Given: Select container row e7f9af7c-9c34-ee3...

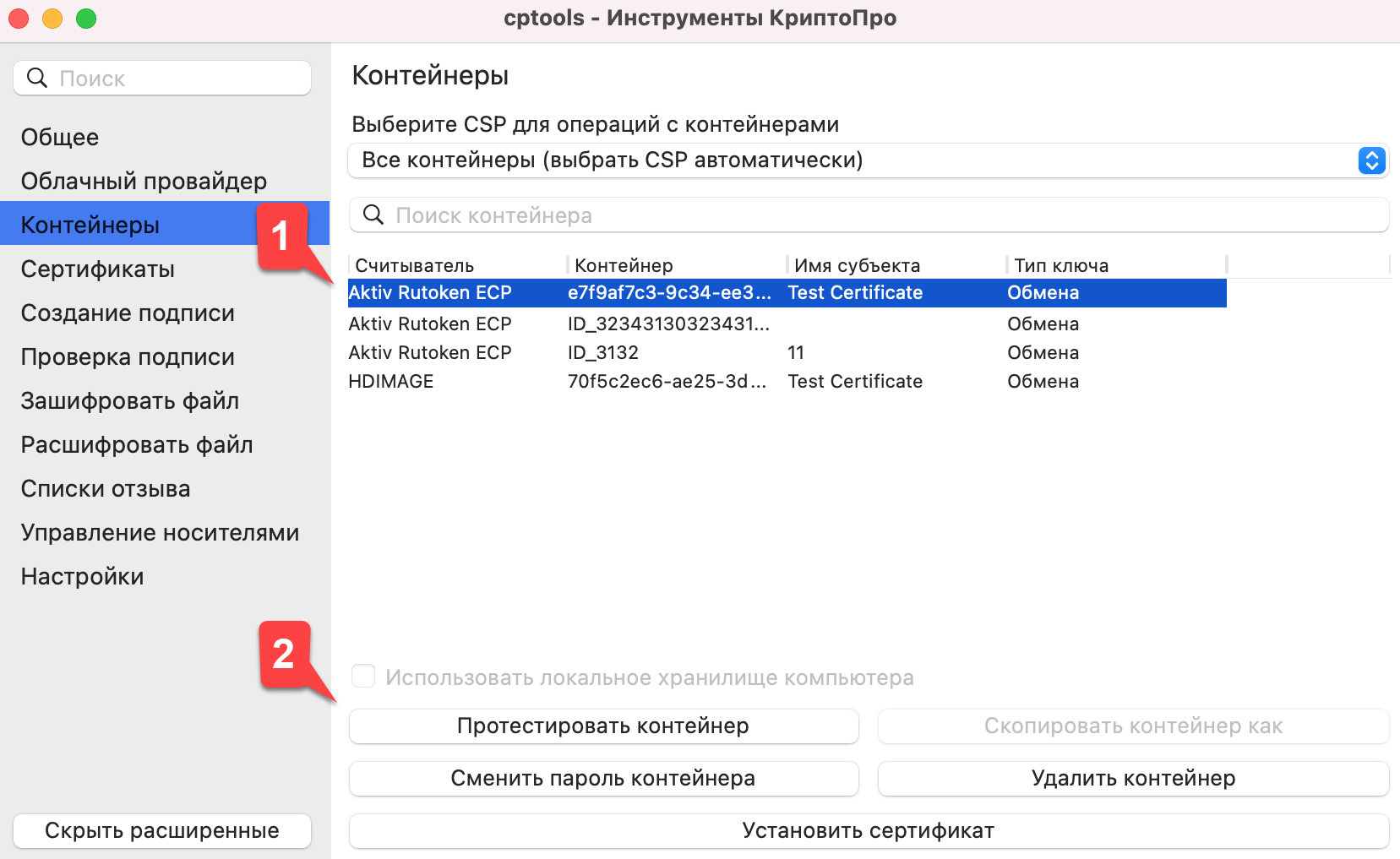Looking at the screenshot, I should (x=787, y=292).
